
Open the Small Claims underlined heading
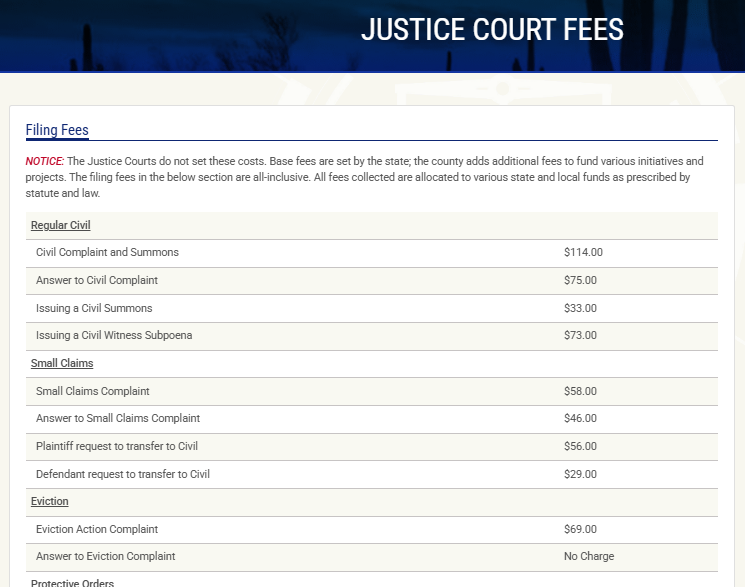point(62,363)
